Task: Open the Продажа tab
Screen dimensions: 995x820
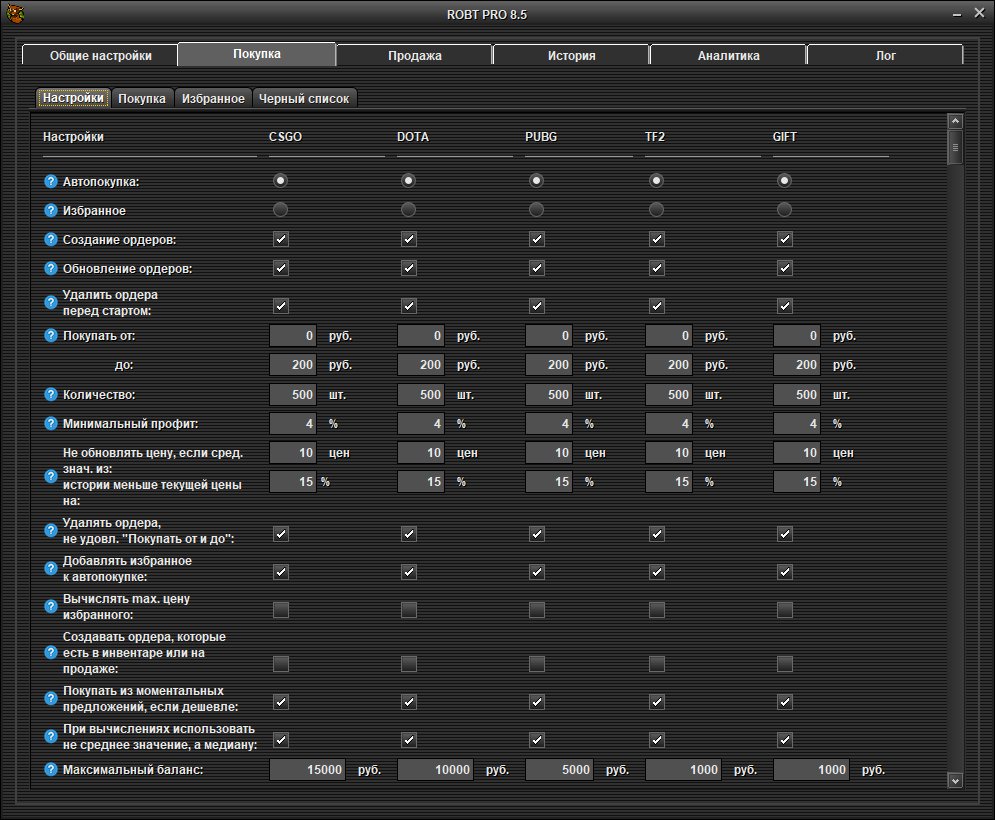Action: (414, 56)
